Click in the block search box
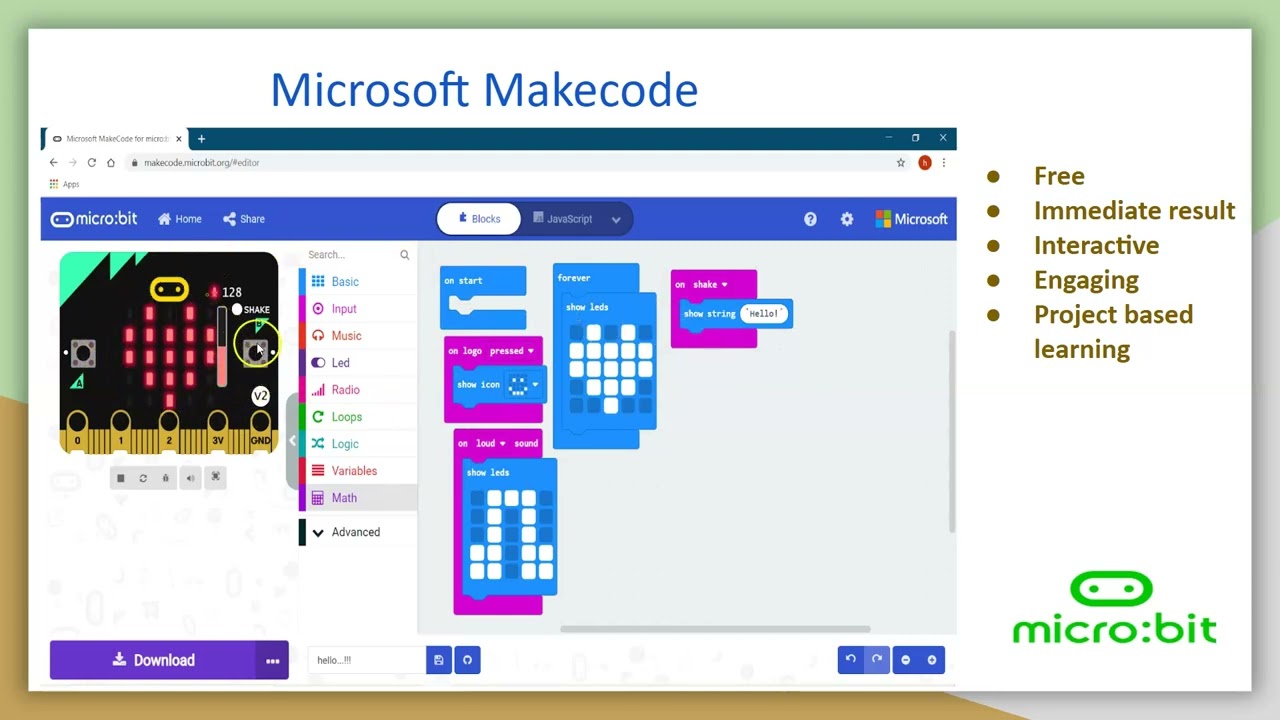1280x720 pixels. click(350, 255)
